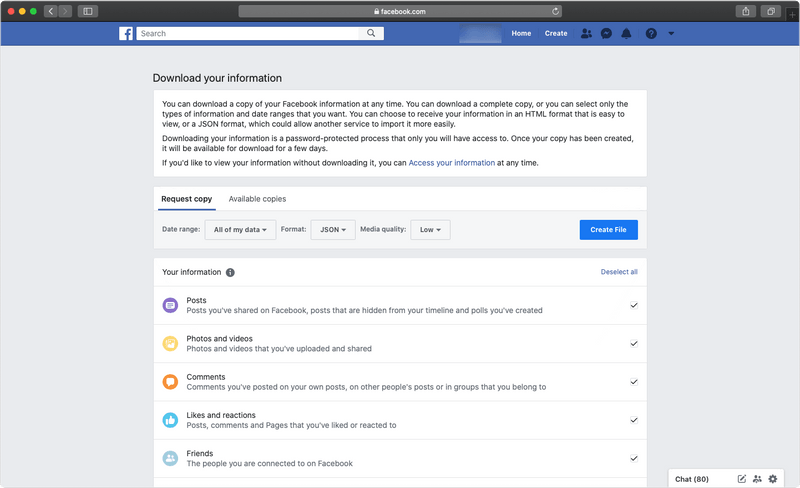
Task: Click the Create File button
Action: [x=608, y=230]
